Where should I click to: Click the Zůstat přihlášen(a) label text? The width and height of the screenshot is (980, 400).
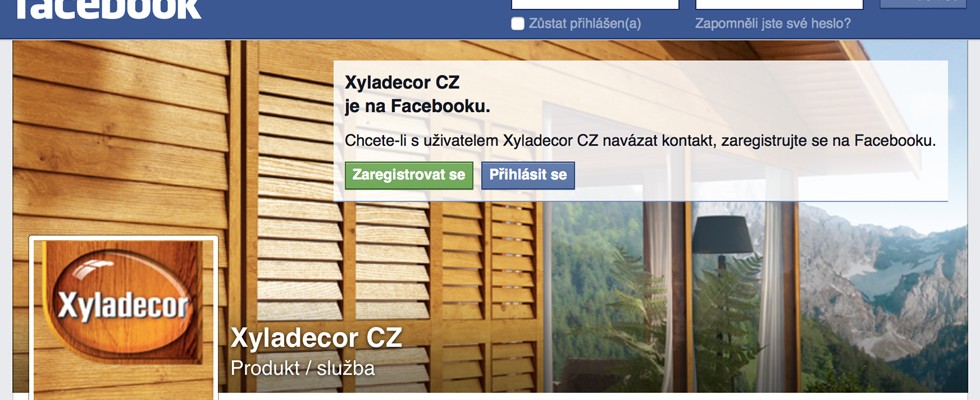pyautogui.click(x=585, y=24)
